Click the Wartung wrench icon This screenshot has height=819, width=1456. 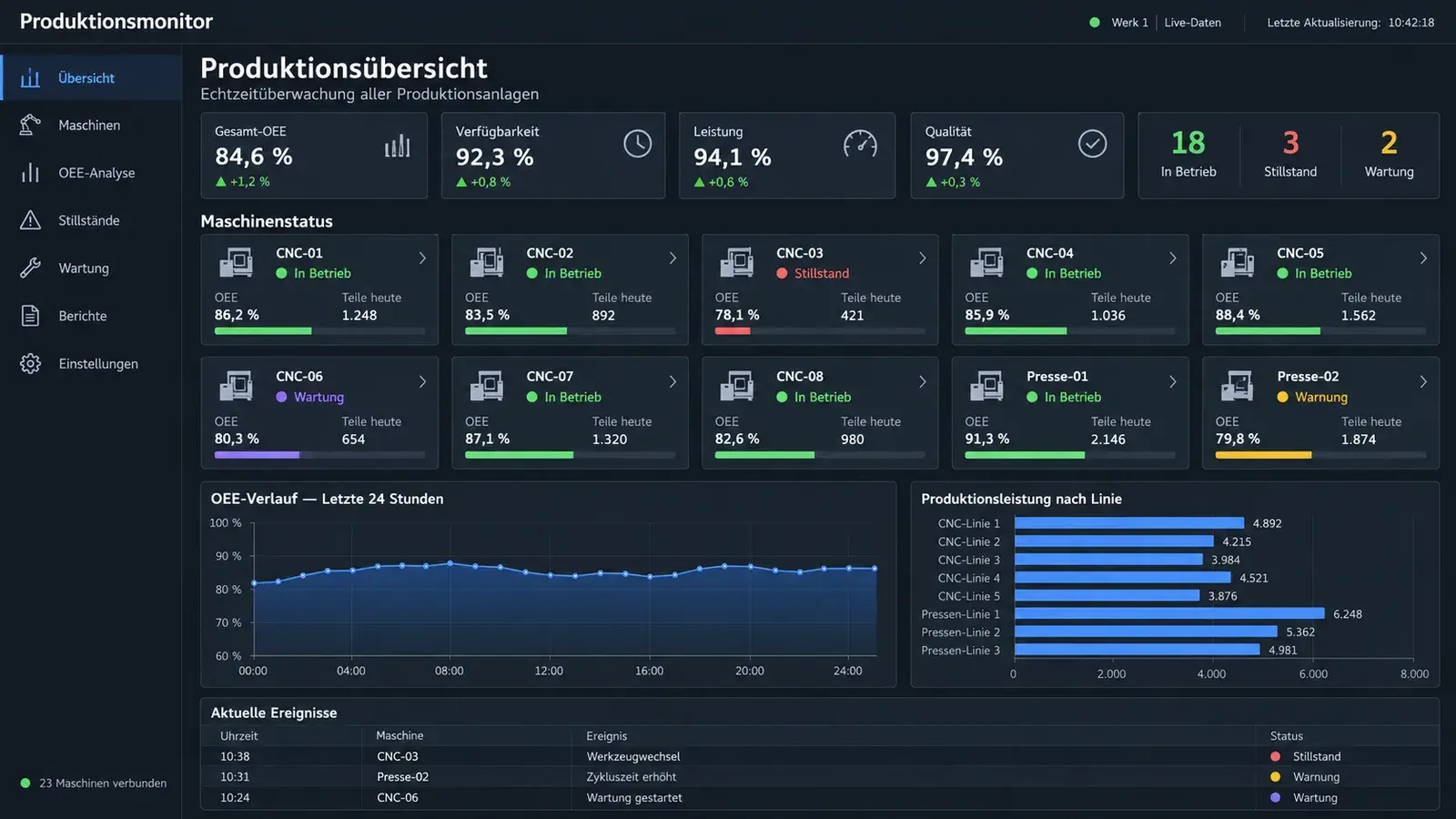coord(30,268)
